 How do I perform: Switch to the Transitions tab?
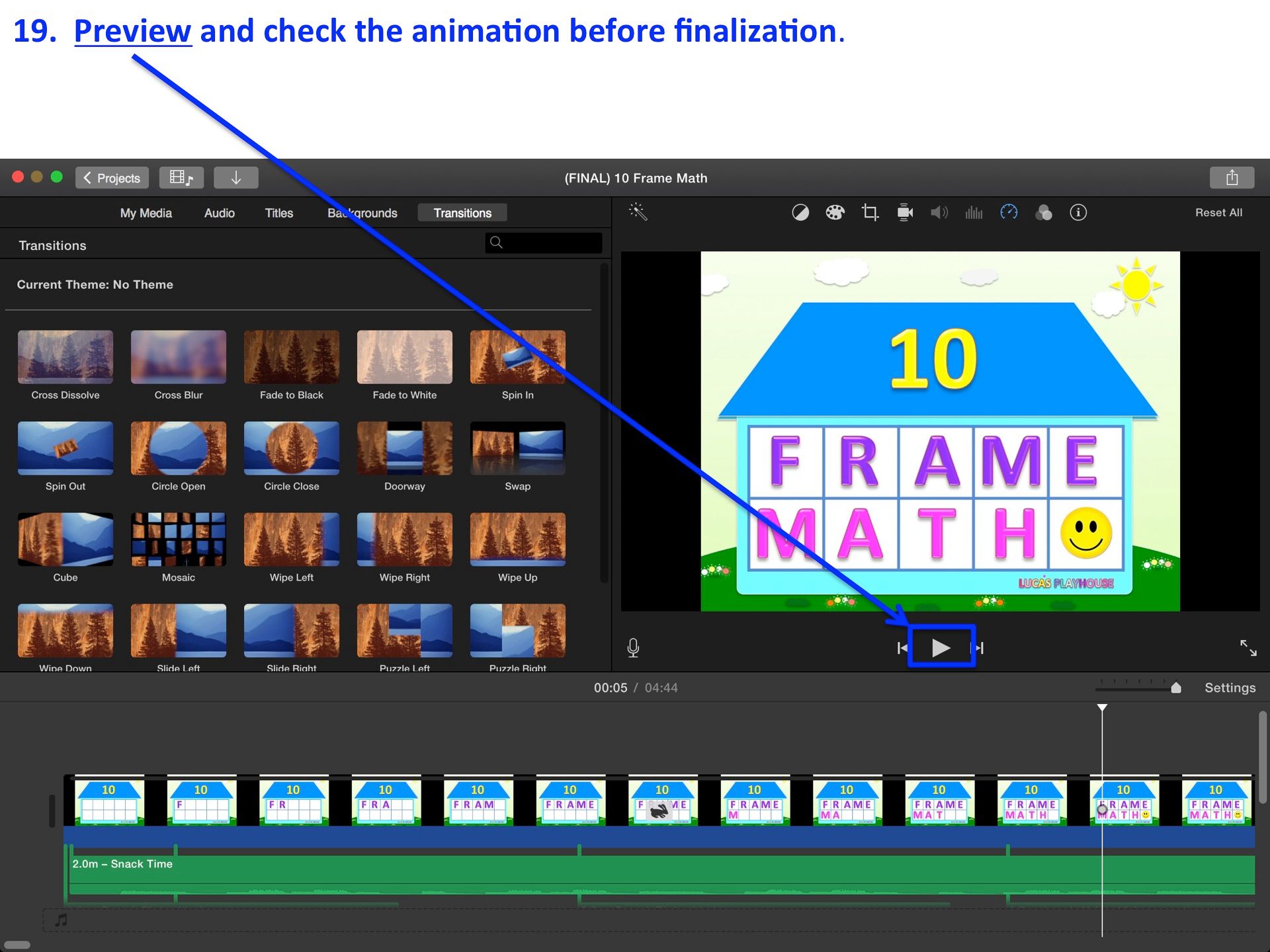[x=462, y=212]
